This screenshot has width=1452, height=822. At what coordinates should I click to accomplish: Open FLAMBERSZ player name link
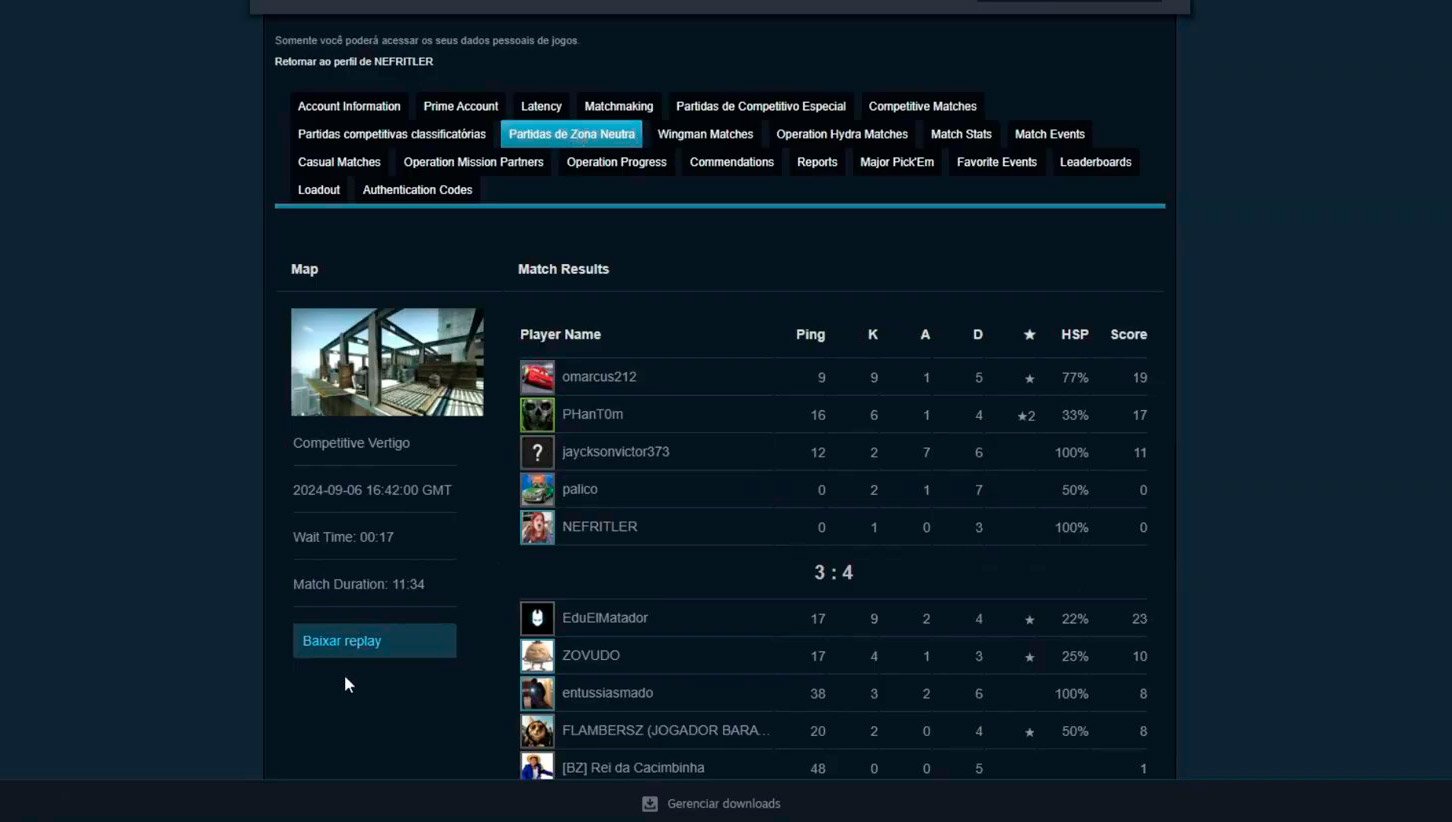click(666, 731)
